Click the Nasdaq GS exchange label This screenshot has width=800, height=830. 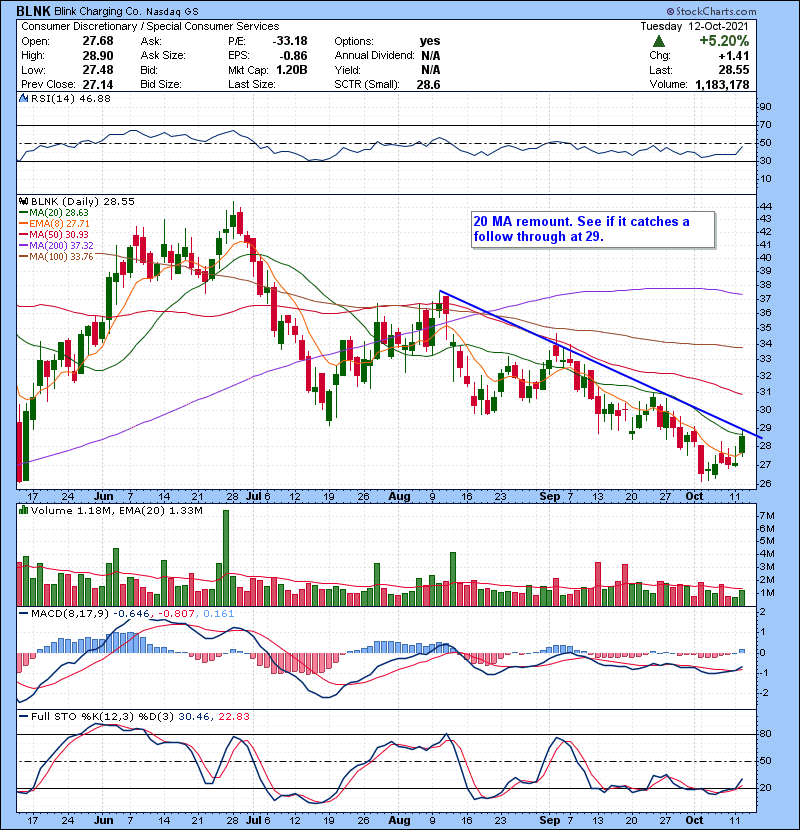coord(172,11)
